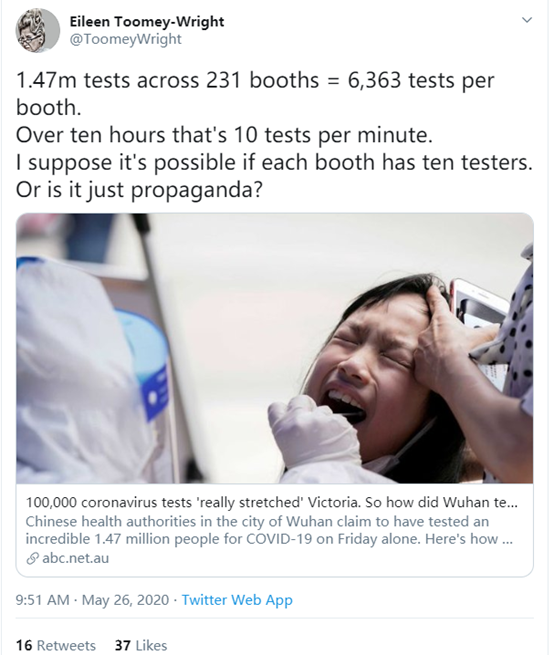Click the line about each booth having ten testers

click(x=274, y=162)
